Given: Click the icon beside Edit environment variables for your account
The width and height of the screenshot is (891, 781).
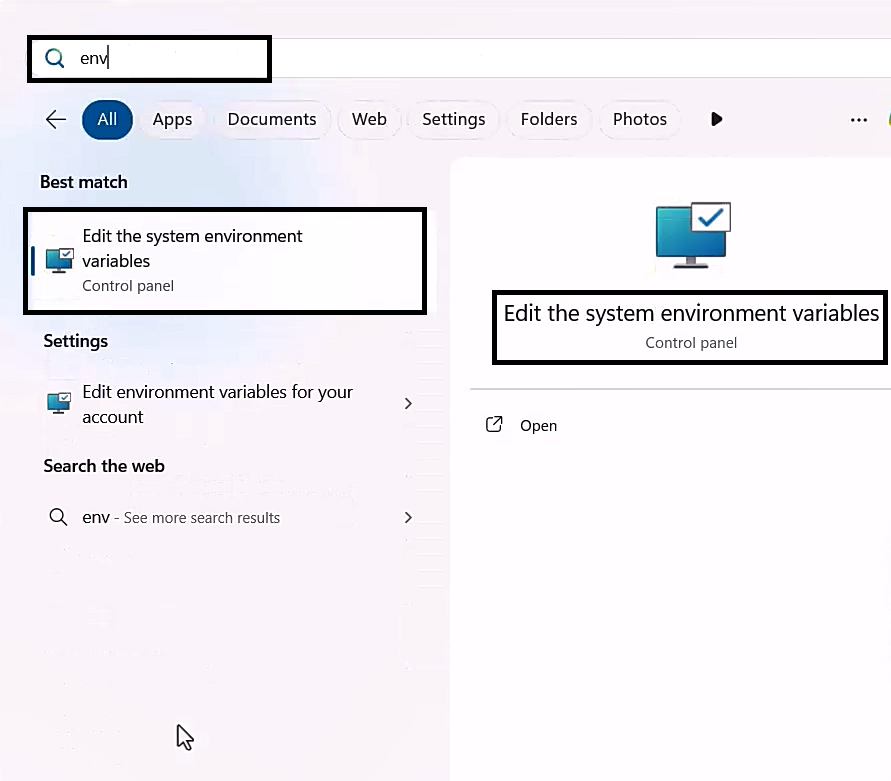Looking at the screenshot, I should click(x=60, y=403).
